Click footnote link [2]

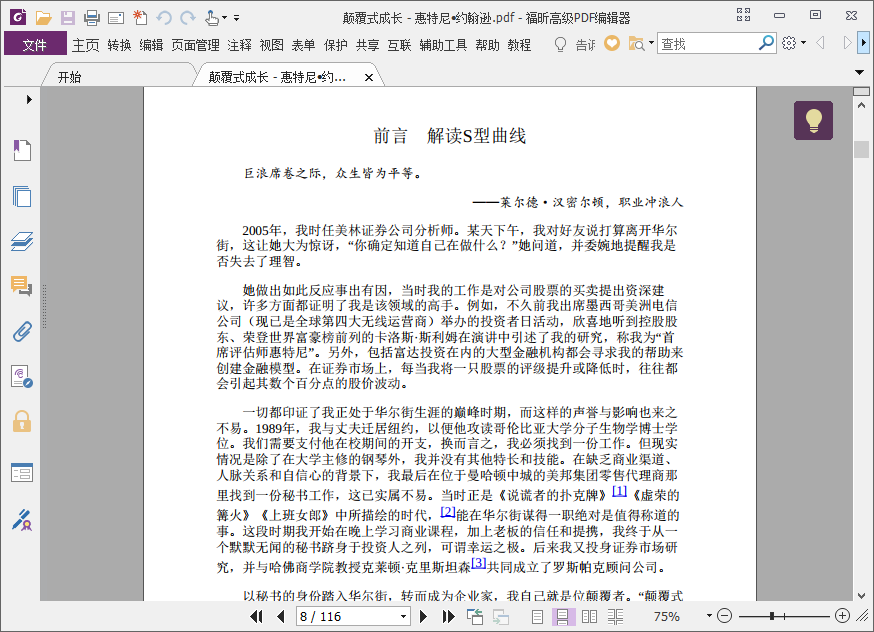(x=448, y=511)
